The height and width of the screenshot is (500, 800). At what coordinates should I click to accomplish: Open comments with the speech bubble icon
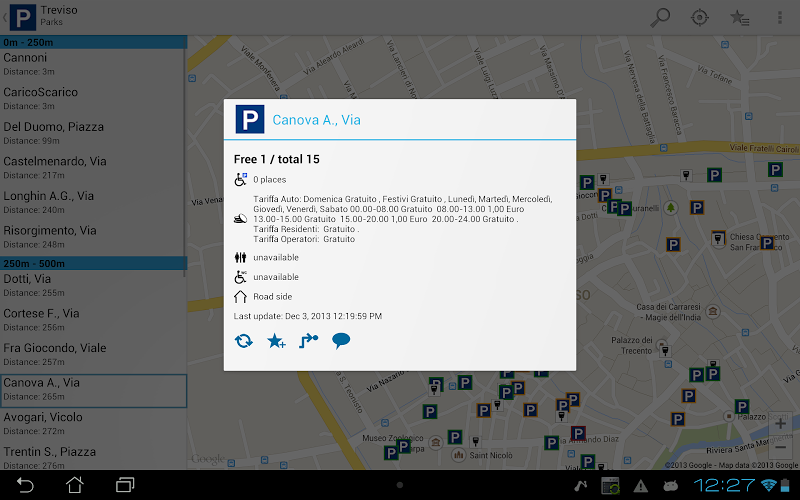click(341, 340)
